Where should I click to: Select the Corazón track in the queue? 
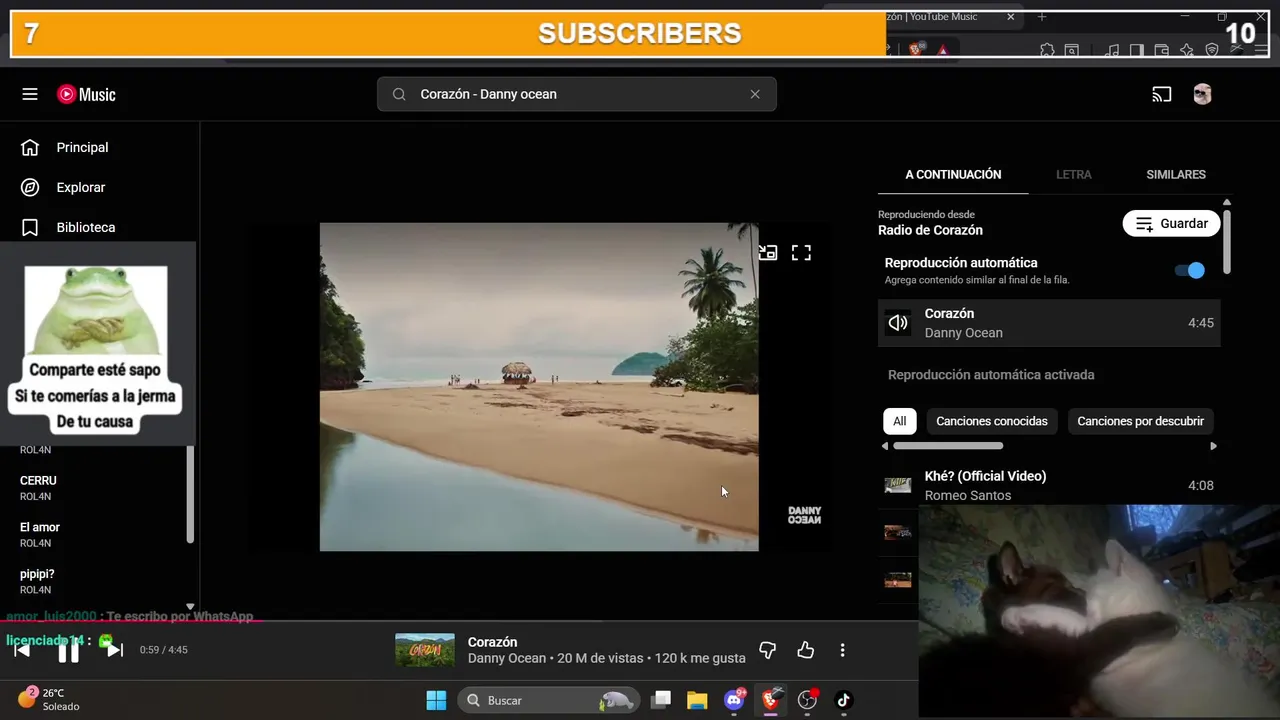(x=1049, y=323)
